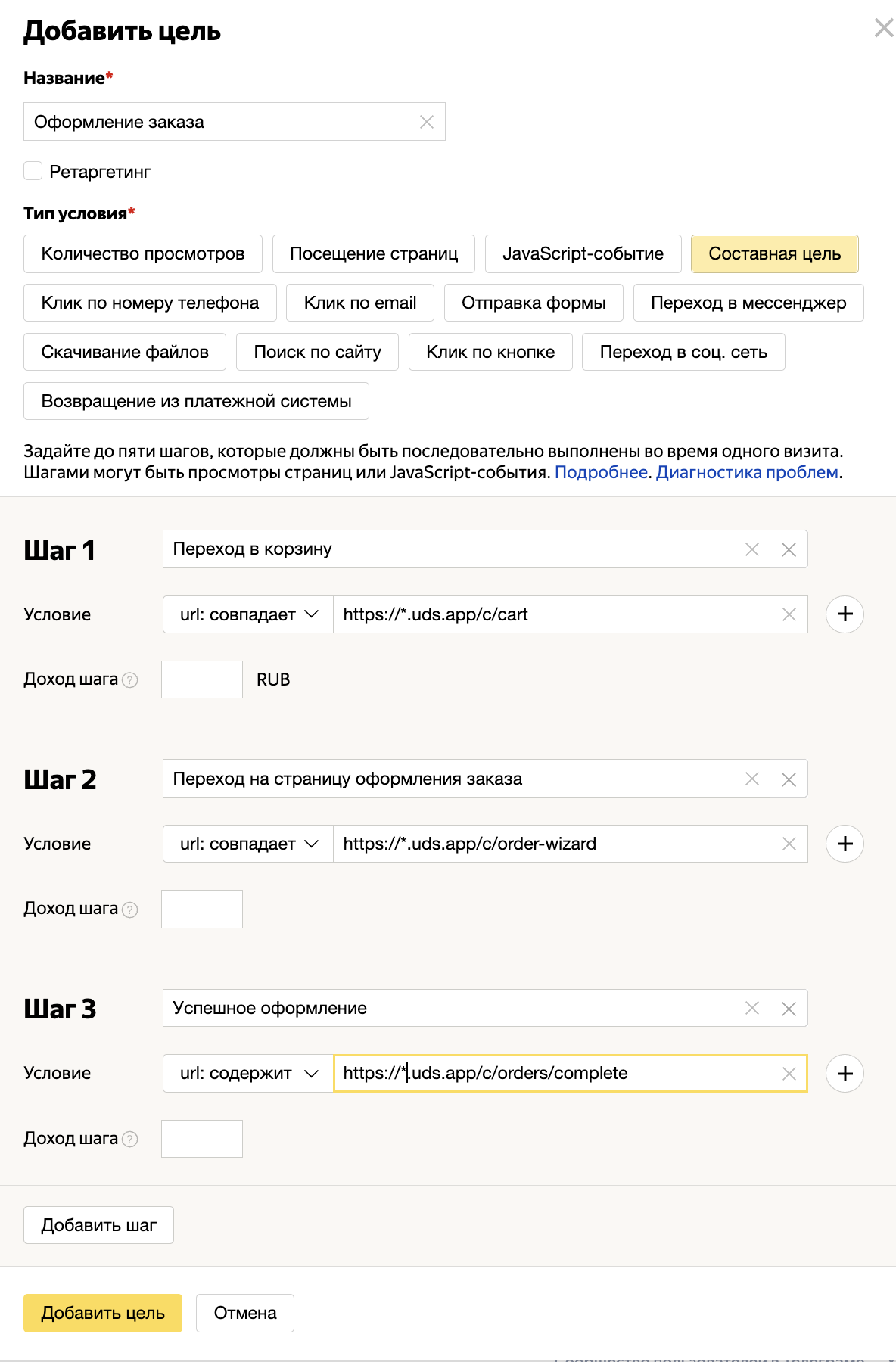The width and height of the screenshot is (896, 1362).
Task: Expand Step 2 url: совпадает dropdown
Action: pyautogui.click(x=248, y=844)
